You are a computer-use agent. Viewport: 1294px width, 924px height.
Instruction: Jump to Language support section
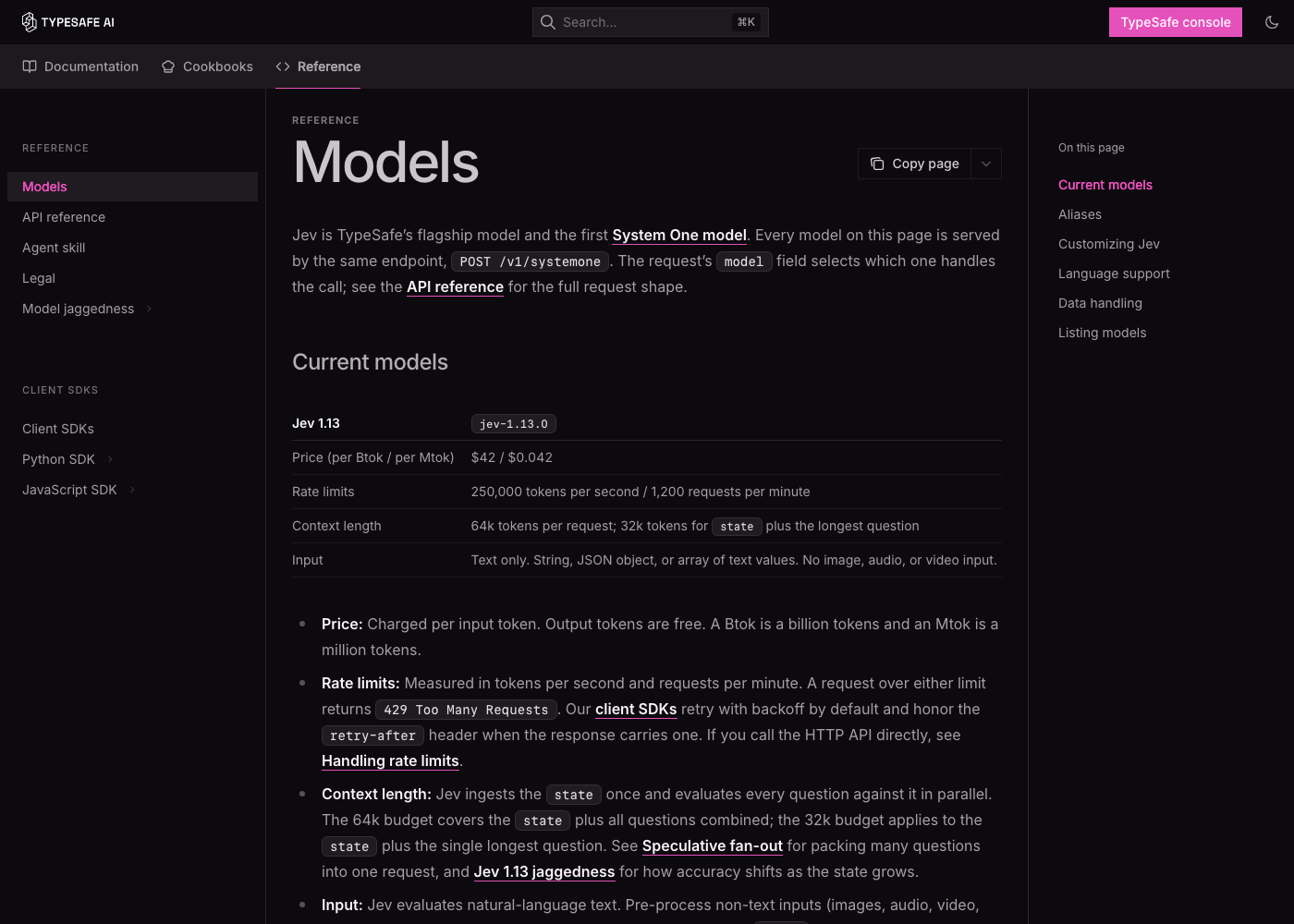pyautogui.click(x=1114, y=274)
